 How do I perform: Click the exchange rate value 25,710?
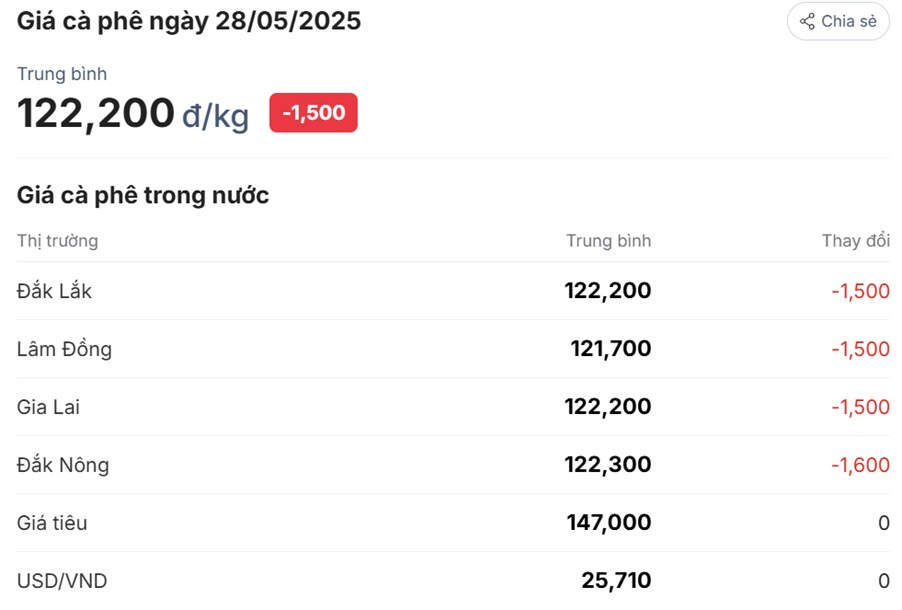click(x=616, y=581)
